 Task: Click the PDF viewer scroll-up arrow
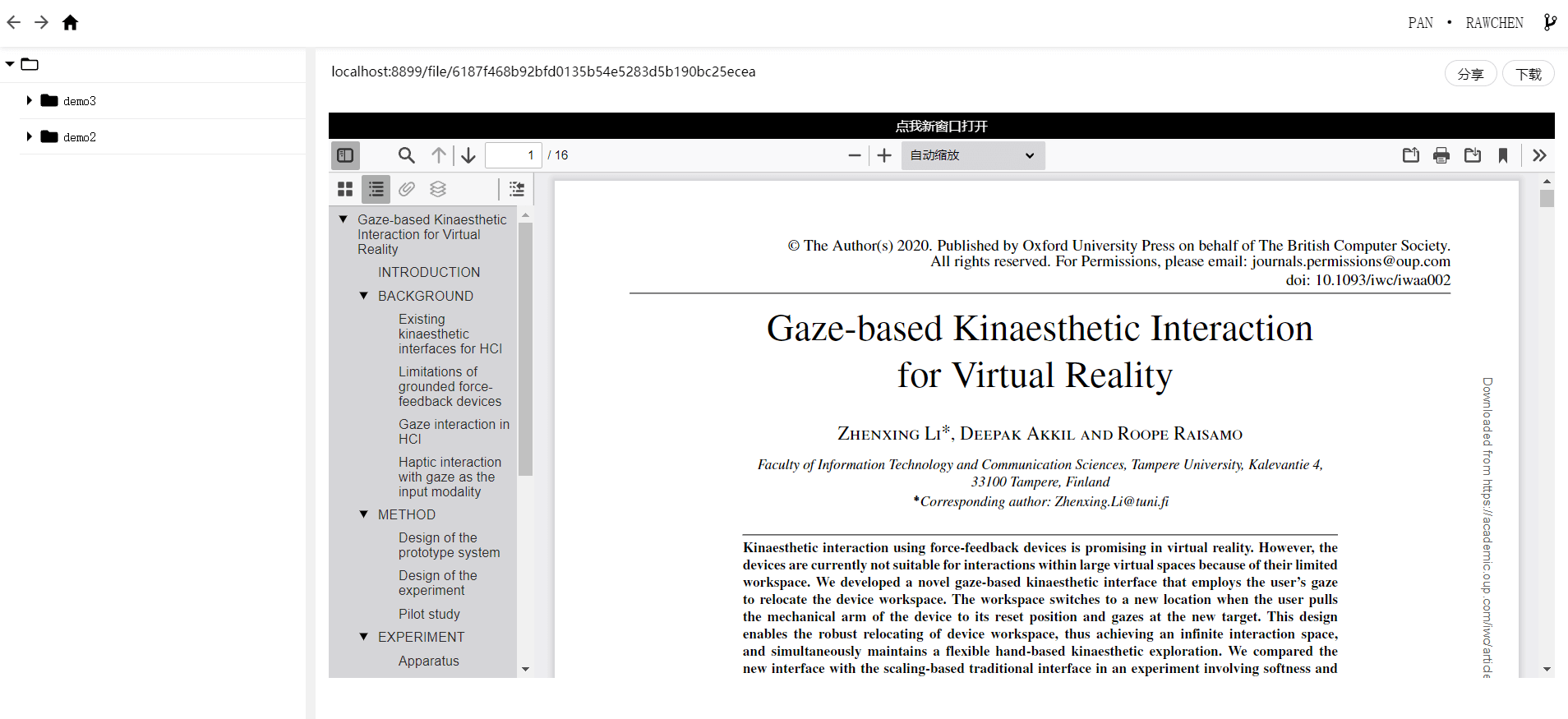point(1547,181)
